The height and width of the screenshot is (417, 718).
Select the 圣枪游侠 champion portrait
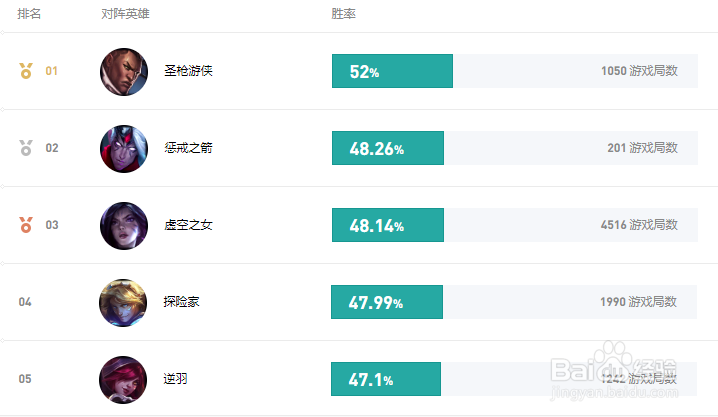click(123, 71)
